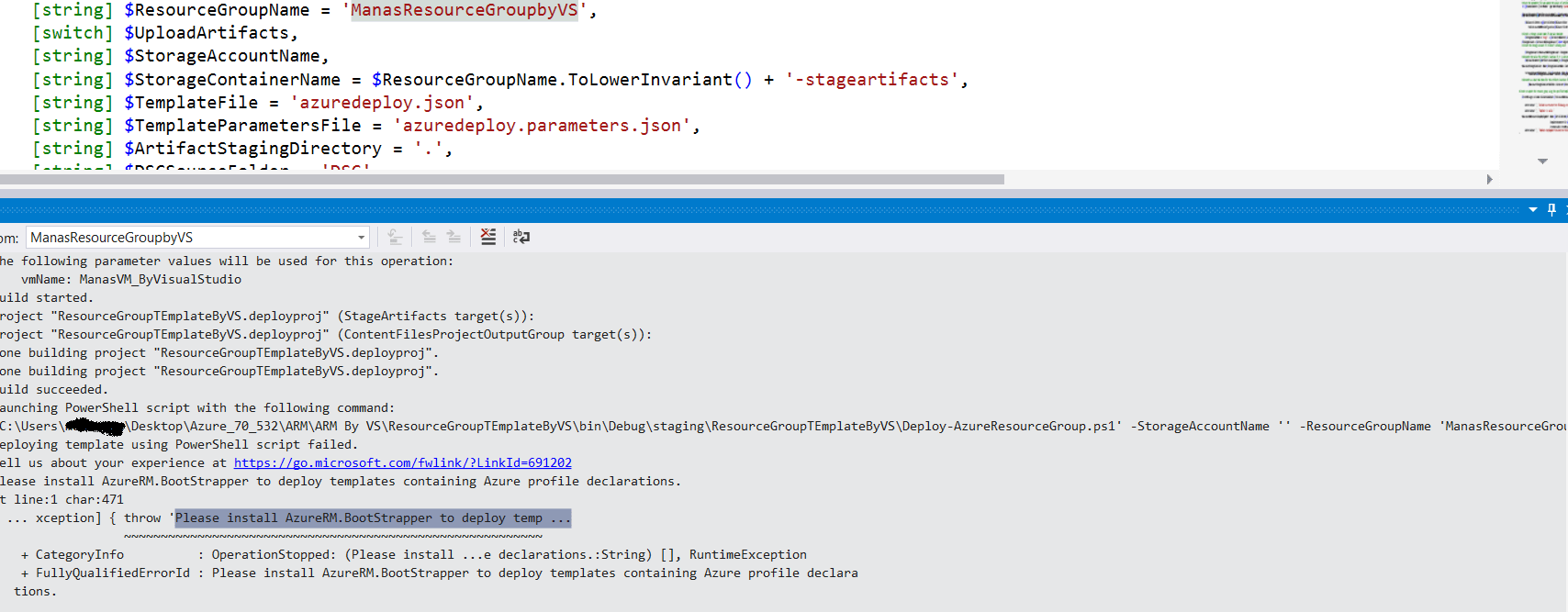This screenshot has height=612, width=1568.
Task: Go to the next message in Output
Action: 454,237
